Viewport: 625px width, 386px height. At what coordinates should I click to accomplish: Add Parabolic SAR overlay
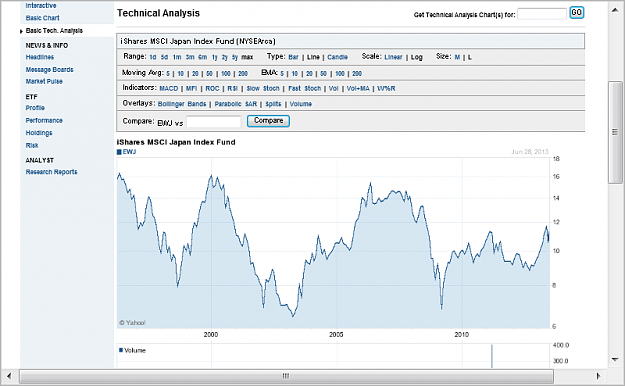(x=236, y=104)
